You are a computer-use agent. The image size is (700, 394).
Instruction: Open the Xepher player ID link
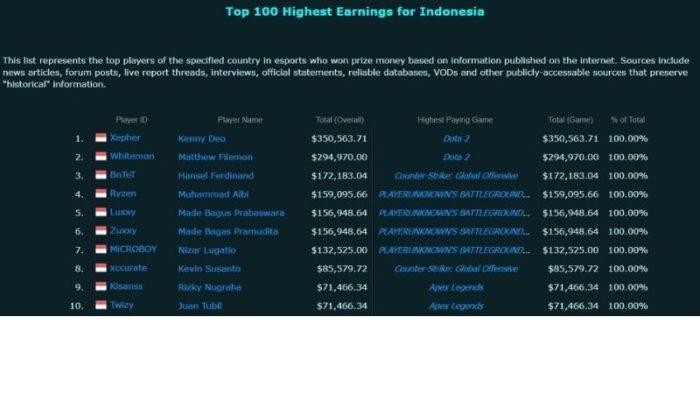tap(125, 138)
